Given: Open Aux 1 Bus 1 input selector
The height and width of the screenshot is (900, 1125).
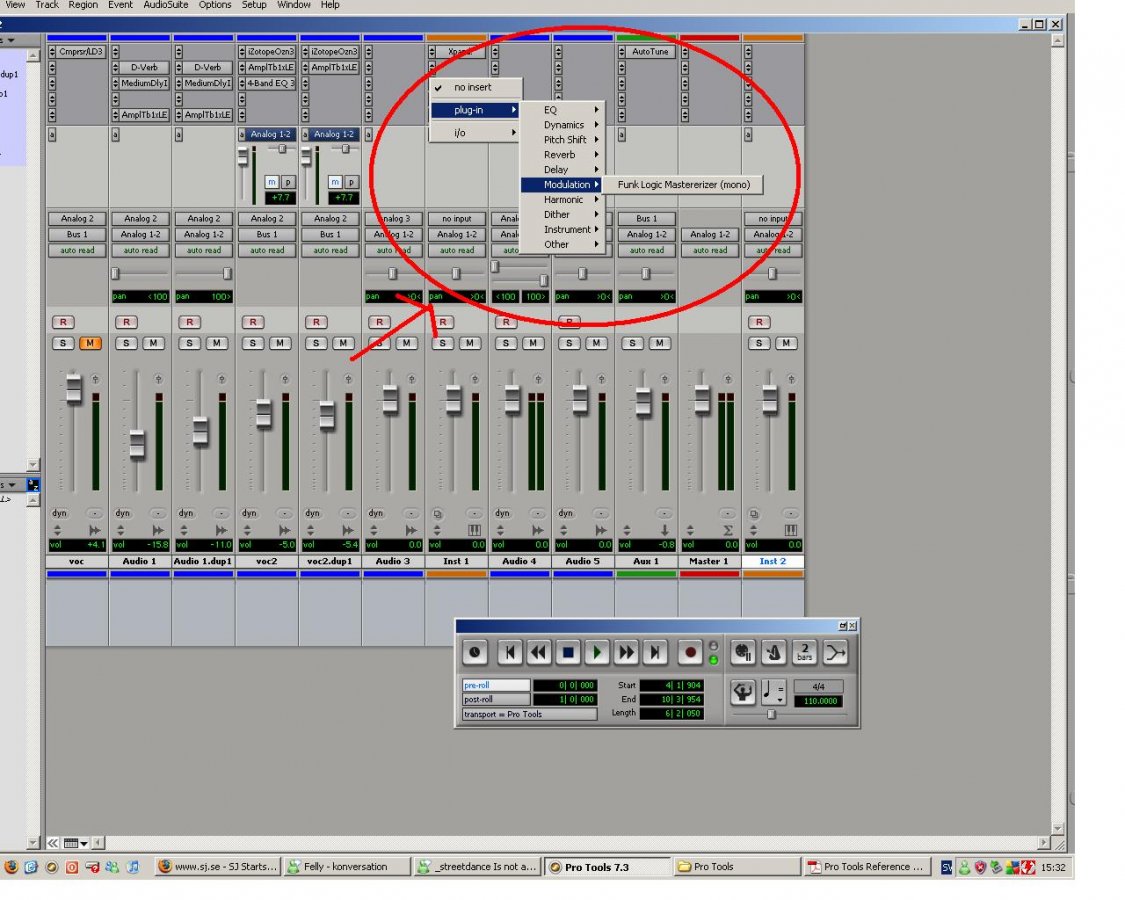Looking at the screenshot, I should (646, 218).
